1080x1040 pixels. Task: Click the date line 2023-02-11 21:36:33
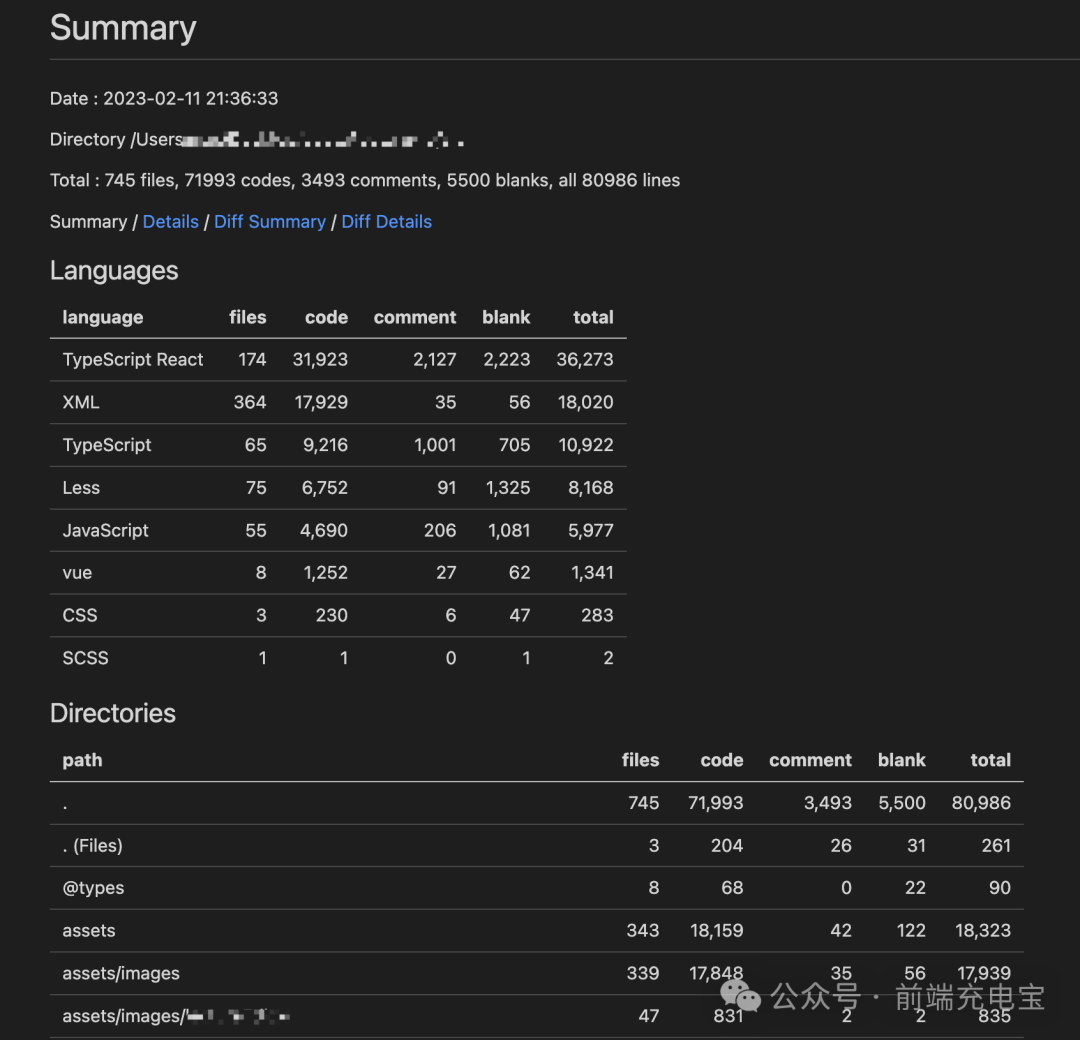(164, 98)
